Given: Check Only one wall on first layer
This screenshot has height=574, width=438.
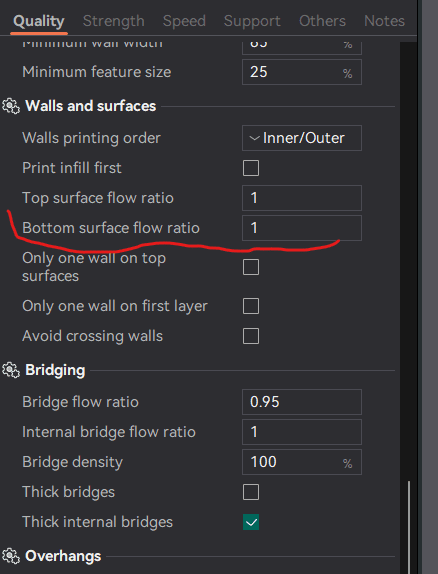Looking at the screenshot, I should (251, 306).
